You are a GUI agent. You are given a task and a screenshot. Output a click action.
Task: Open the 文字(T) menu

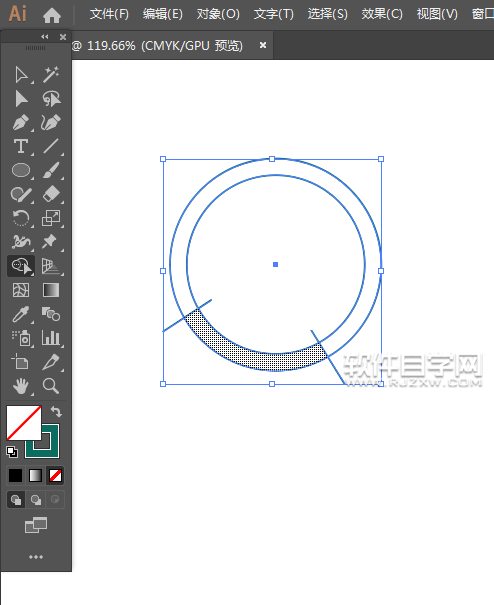point(274,14)
